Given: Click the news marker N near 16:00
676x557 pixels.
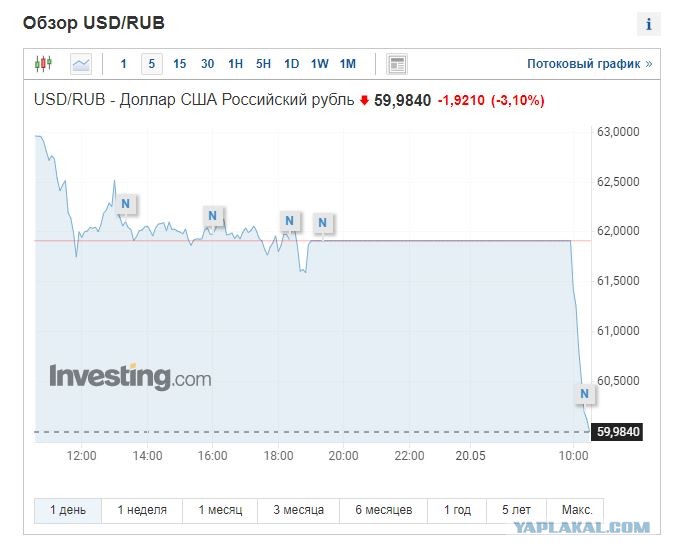Looking at the screenshot, I should (x=213, y=216).
